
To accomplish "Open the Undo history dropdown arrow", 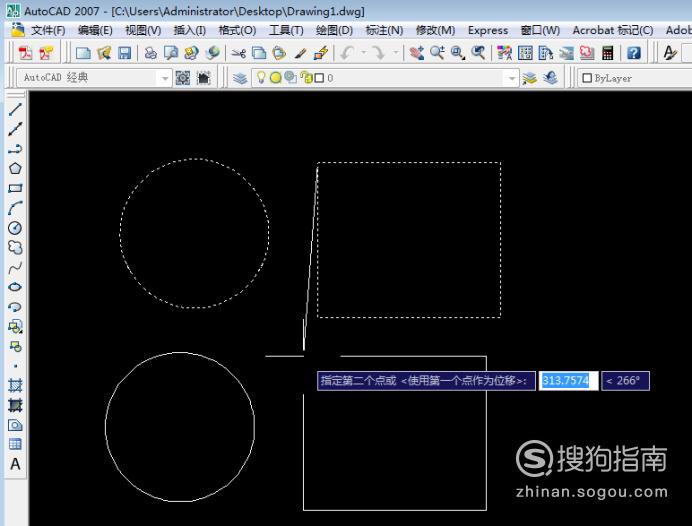I will (x=364, y=53).
